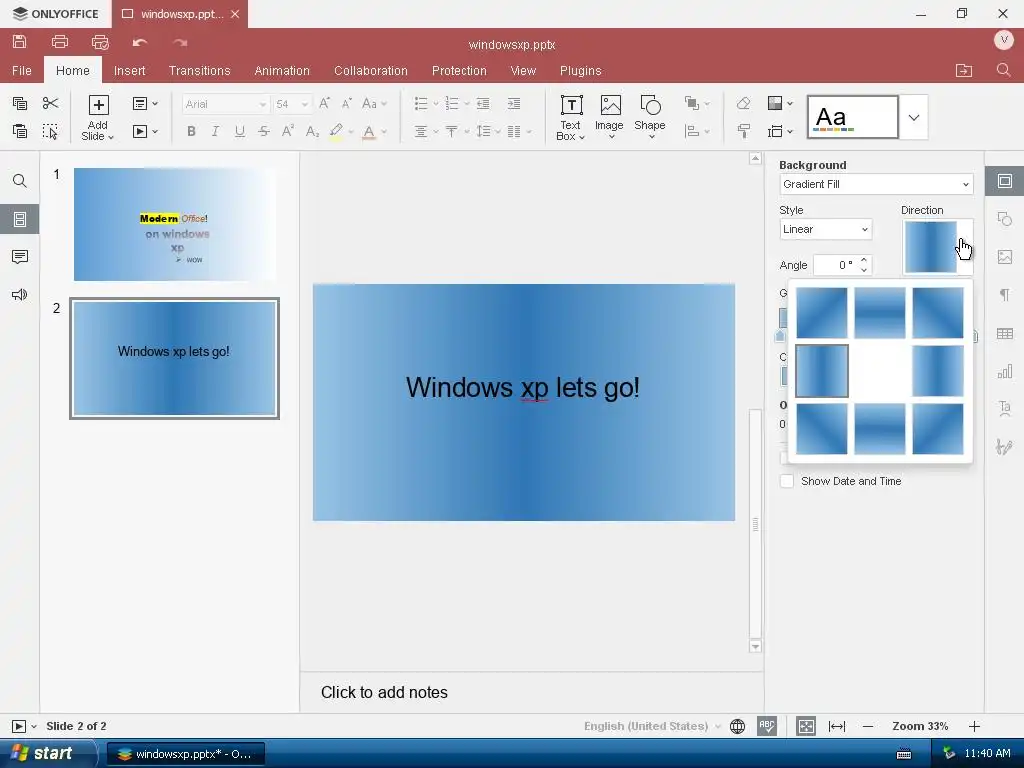Toggle spell checking in status bar
Image resolution: width=1024 pixels, height=768 pixels.
click(767, 726)
